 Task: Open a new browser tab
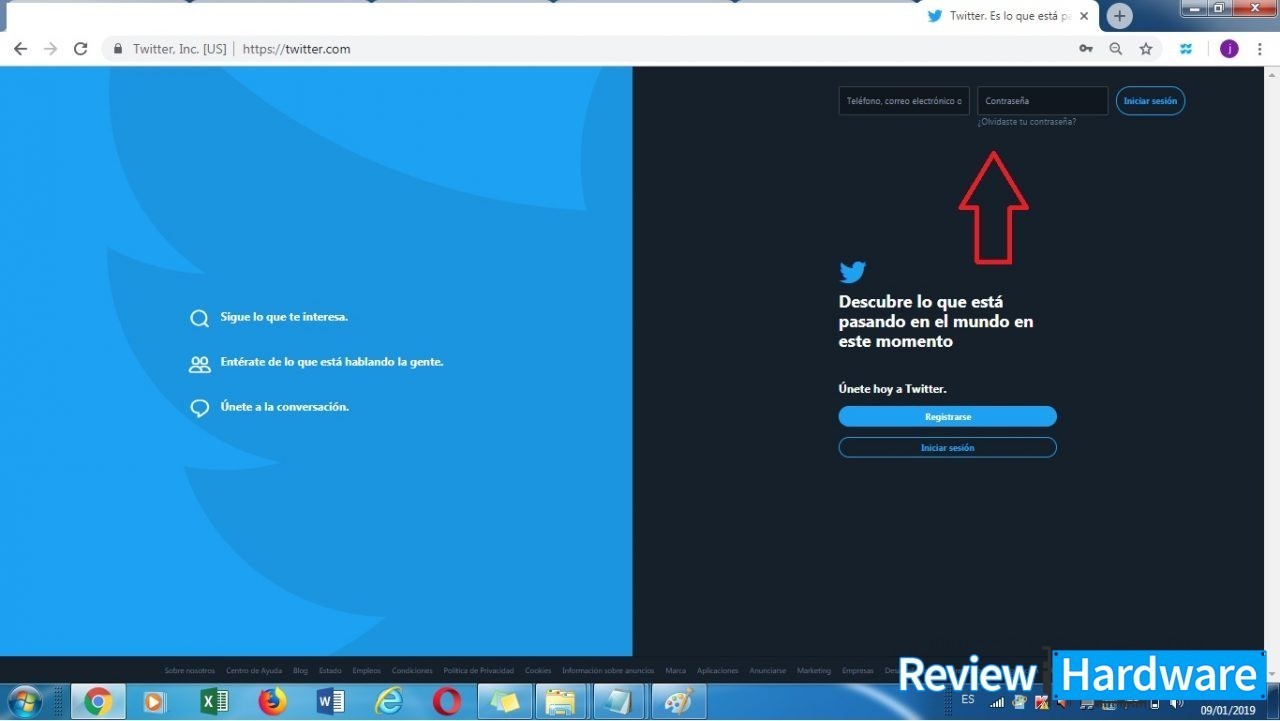(x=1120, y=16)
